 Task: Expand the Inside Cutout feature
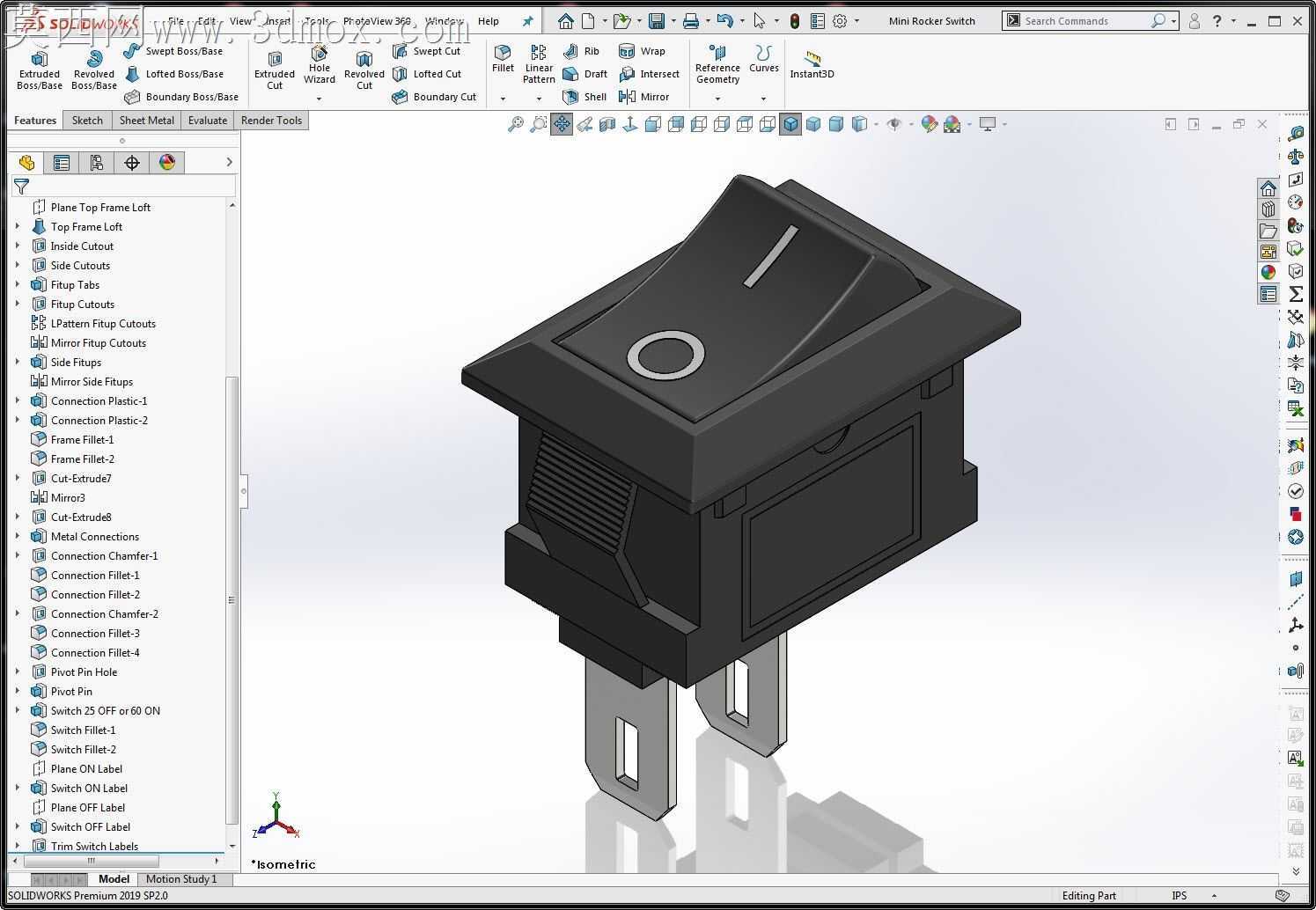pyautogui.click(x=18, y=246)
